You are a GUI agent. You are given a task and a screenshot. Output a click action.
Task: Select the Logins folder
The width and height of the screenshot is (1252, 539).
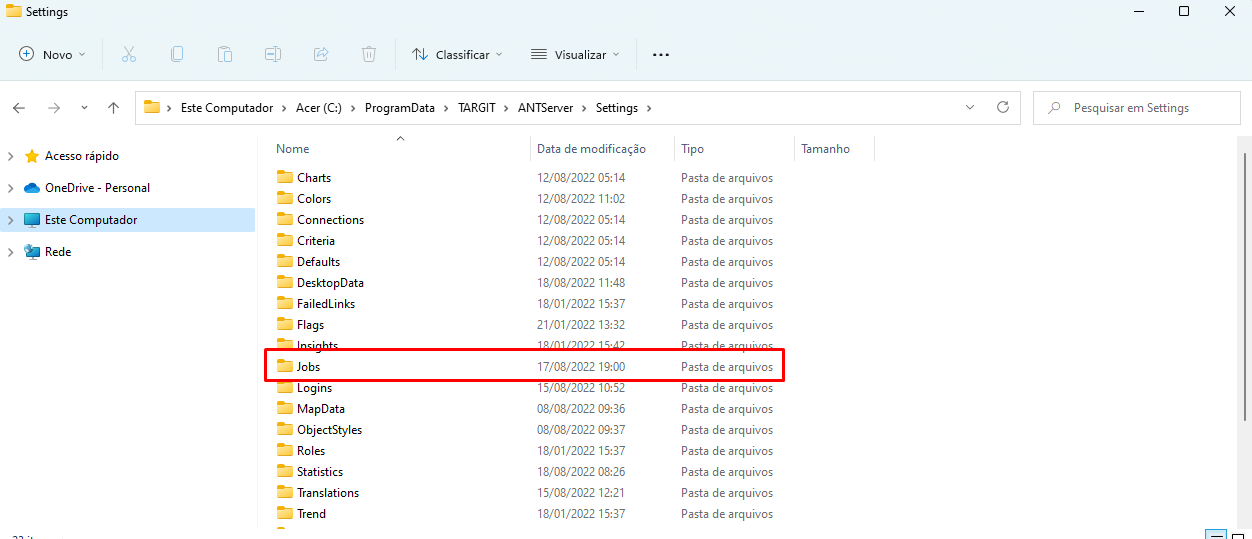tap(314, 388)
